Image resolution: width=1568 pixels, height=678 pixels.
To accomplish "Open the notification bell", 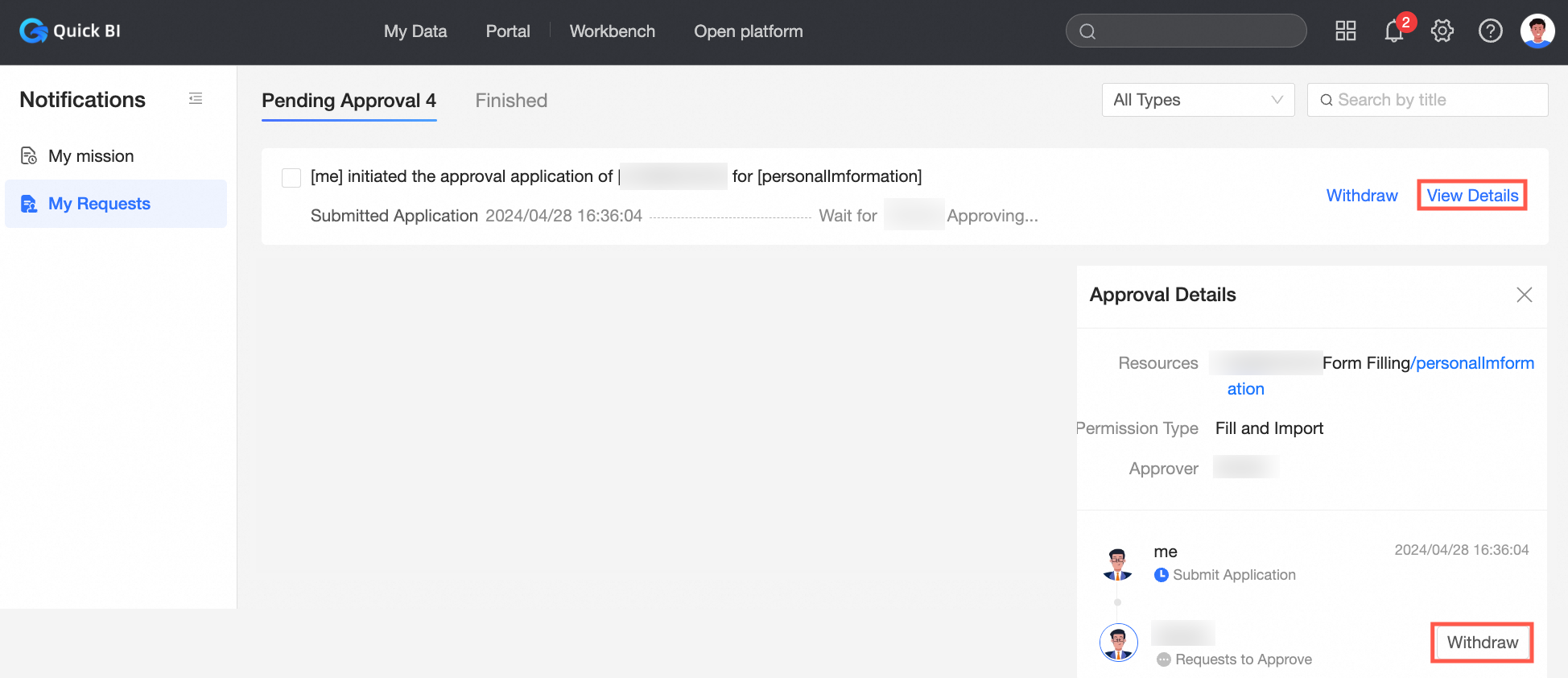I will click(x=1393, y=31).
